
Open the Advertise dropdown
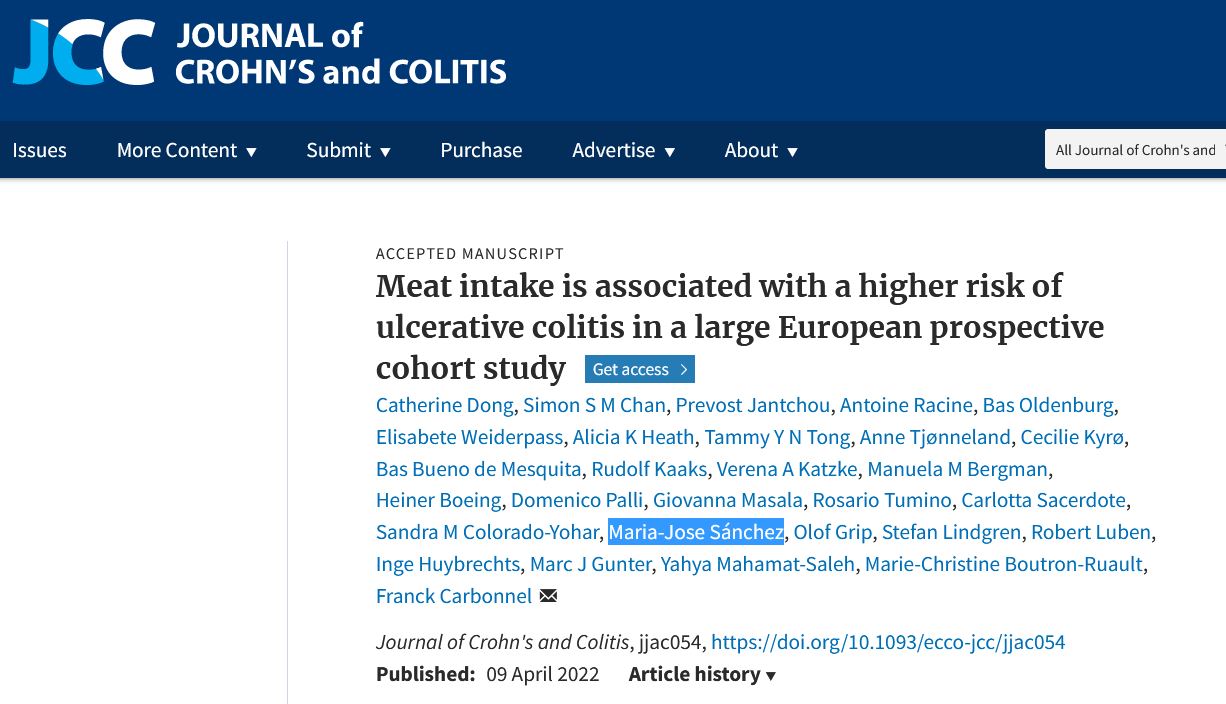pyautogui.click(x=623, y=150)
